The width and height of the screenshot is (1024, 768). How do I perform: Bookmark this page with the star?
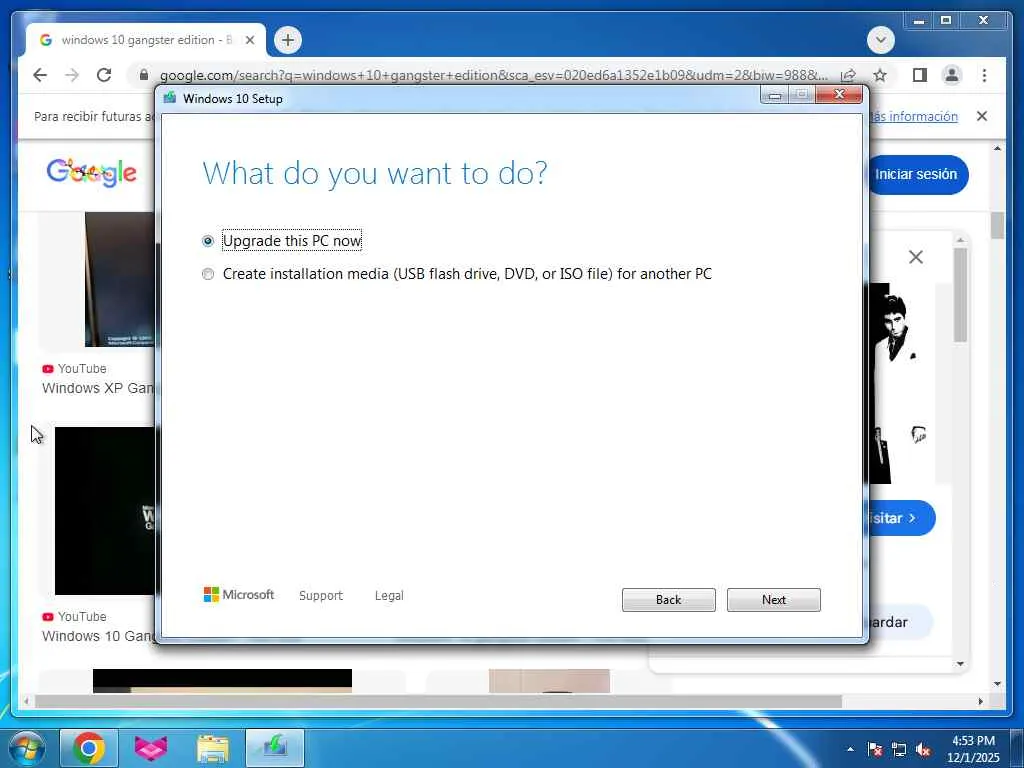880,75
